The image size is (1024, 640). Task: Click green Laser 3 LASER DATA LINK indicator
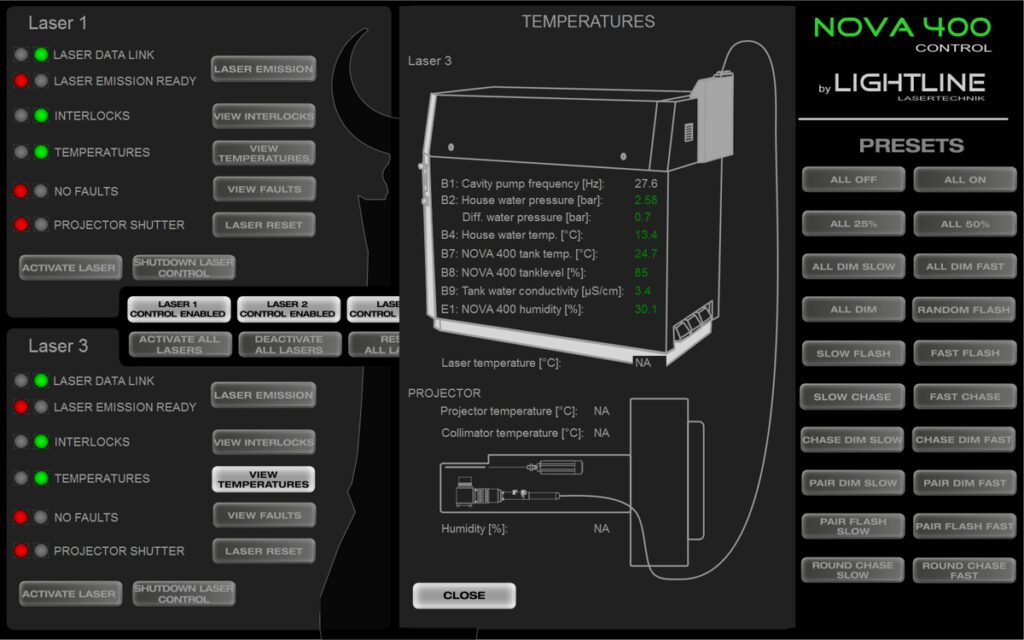pyautogui.click(x=41, y=381)
